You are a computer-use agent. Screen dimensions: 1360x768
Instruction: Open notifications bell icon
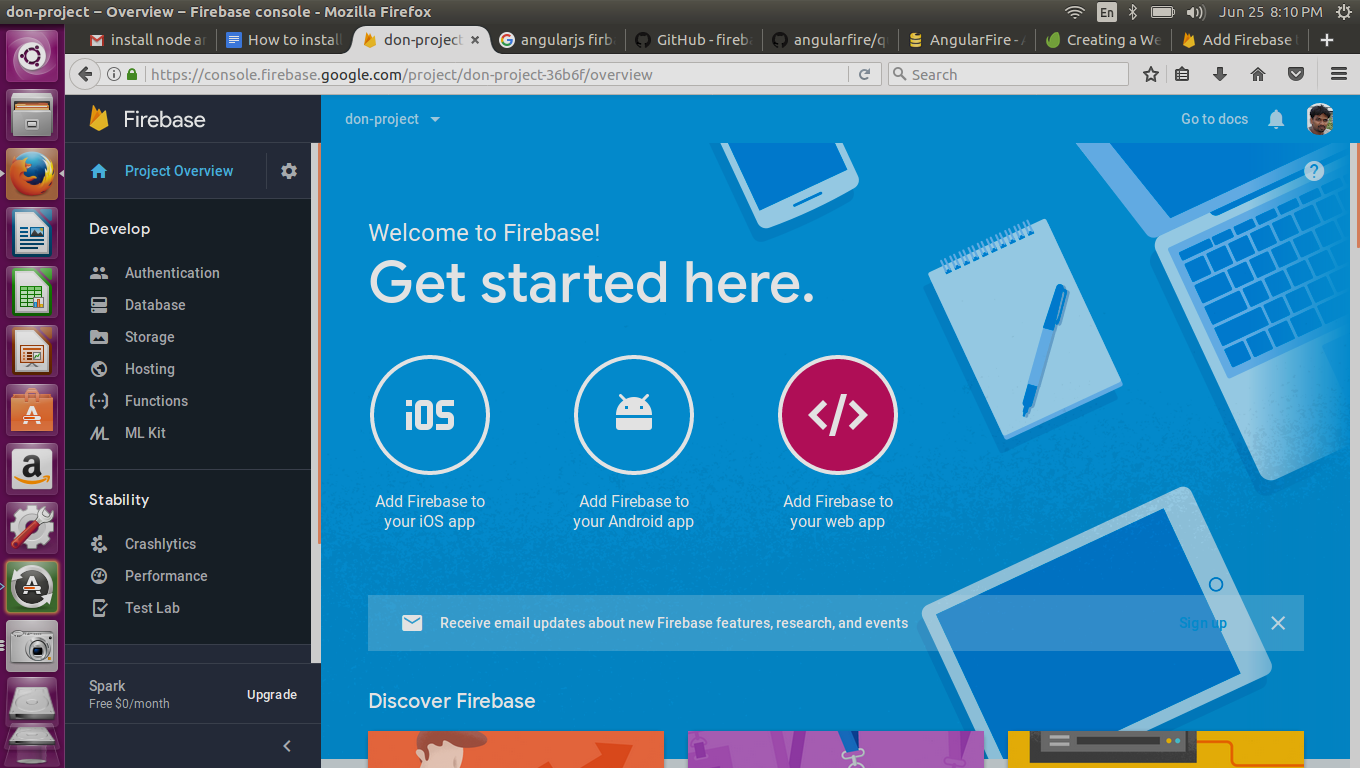click(x=1276, y=119)
